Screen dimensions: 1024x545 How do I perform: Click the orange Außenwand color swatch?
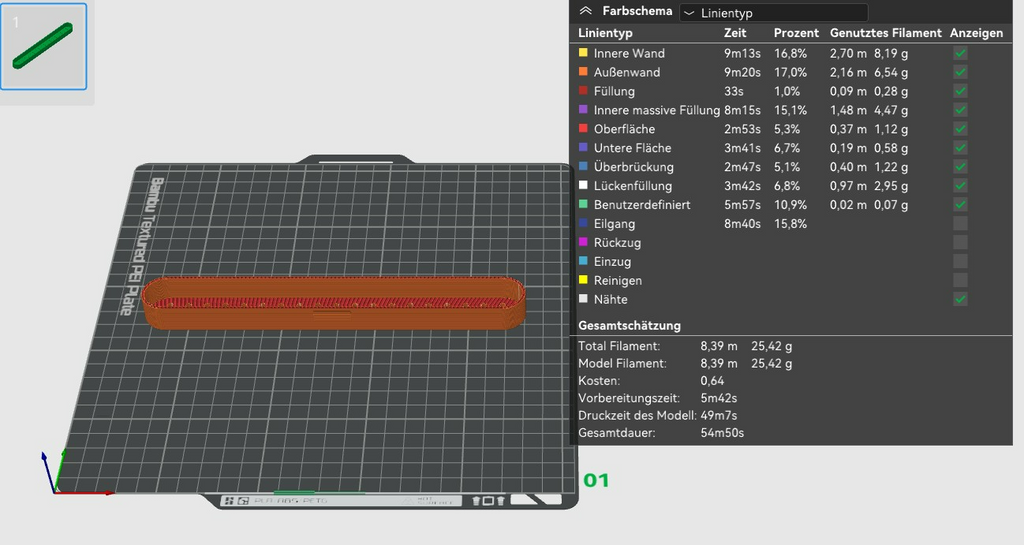click(583, 71)
